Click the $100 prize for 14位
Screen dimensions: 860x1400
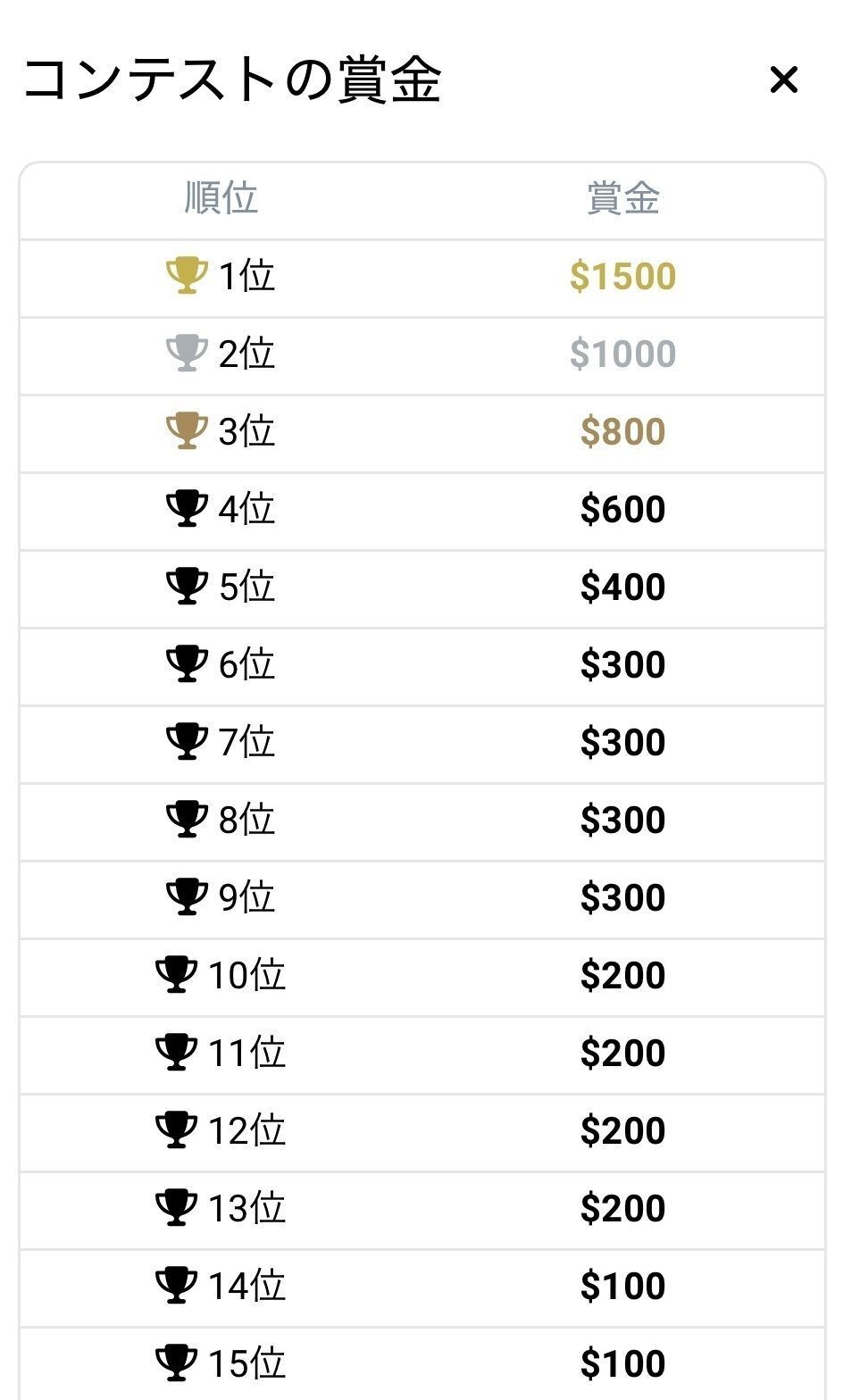coord(623,1286)
